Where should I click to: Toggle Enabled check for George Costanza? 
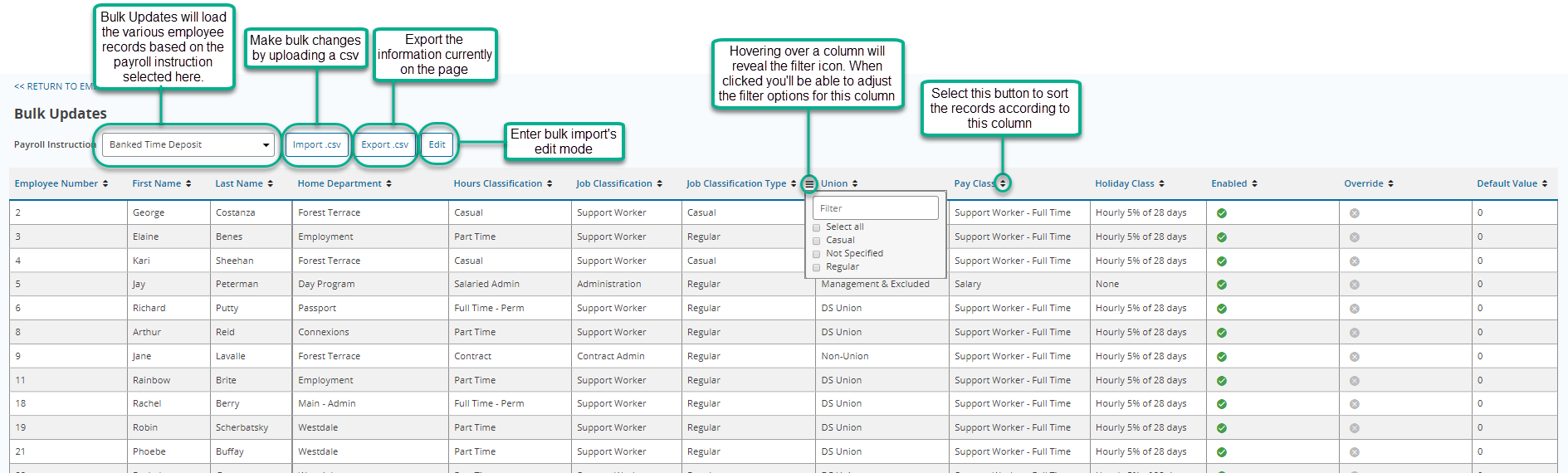click(1222, 213)
